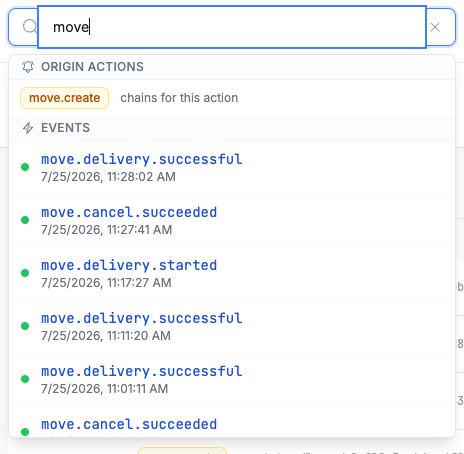Open move.delivery.successful event from 11:28:02 AM

tap(232, 167)
